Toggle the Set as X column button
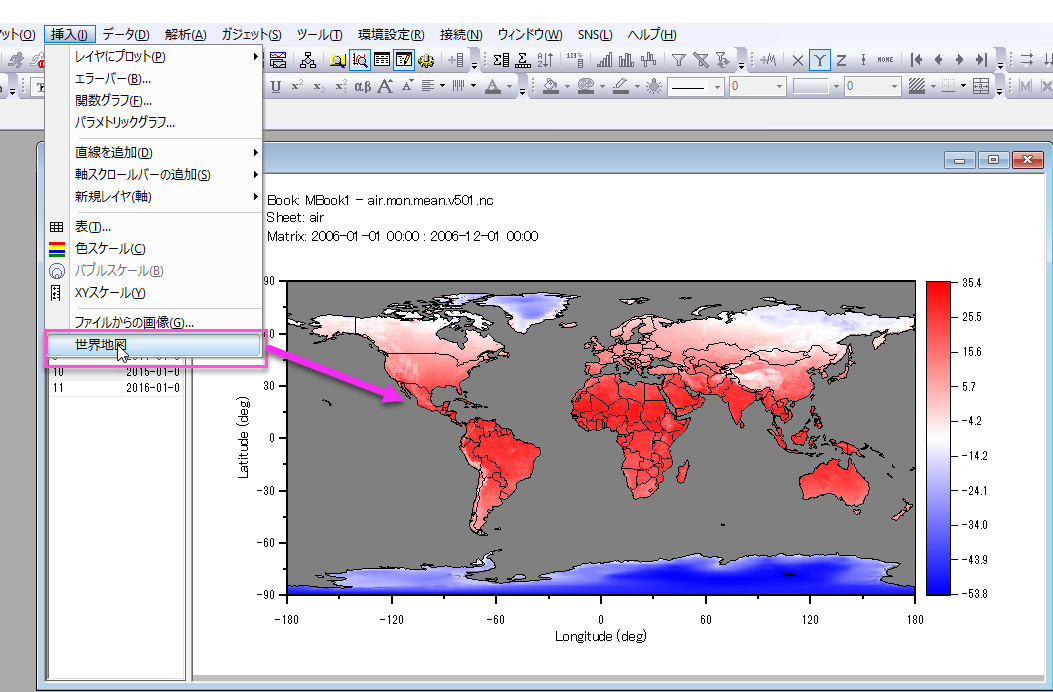The height and width of the screenshot is (692, 1053). (x=797, y=60)
